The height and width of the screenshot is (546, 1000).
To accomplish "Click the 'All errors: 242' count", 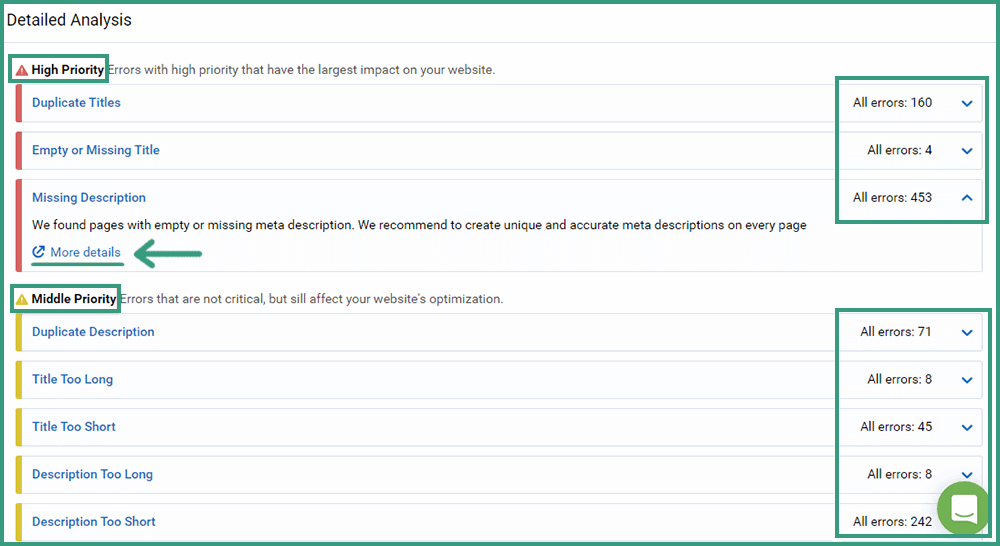I will (x=892, y=522).
